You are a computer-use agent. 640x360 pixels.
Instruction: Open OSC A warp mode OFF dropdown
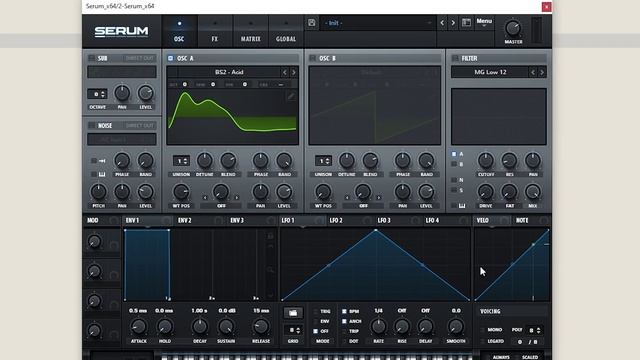tap(221, 206)
